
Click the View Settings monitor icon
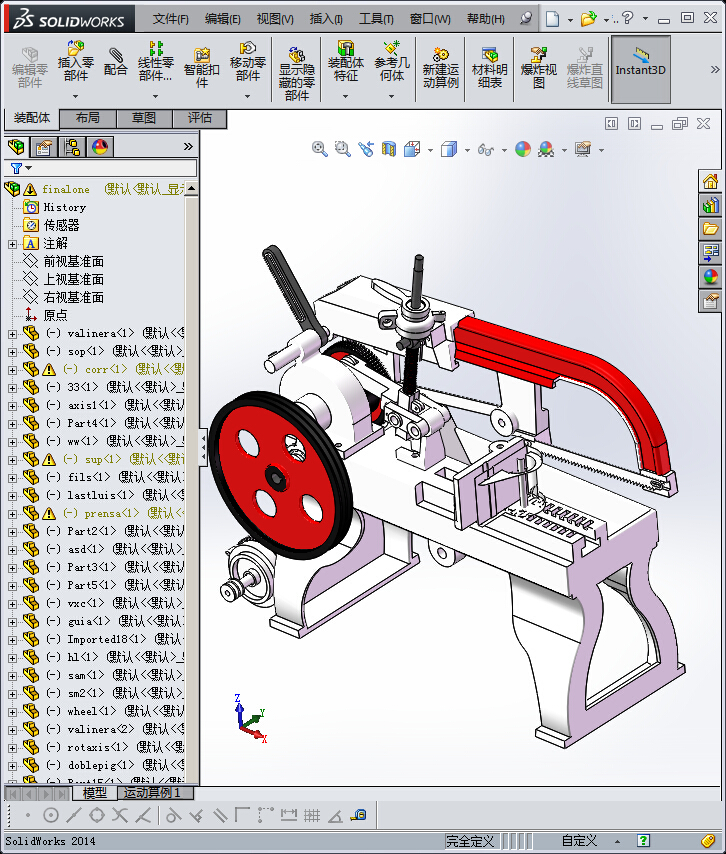[583, 149]
